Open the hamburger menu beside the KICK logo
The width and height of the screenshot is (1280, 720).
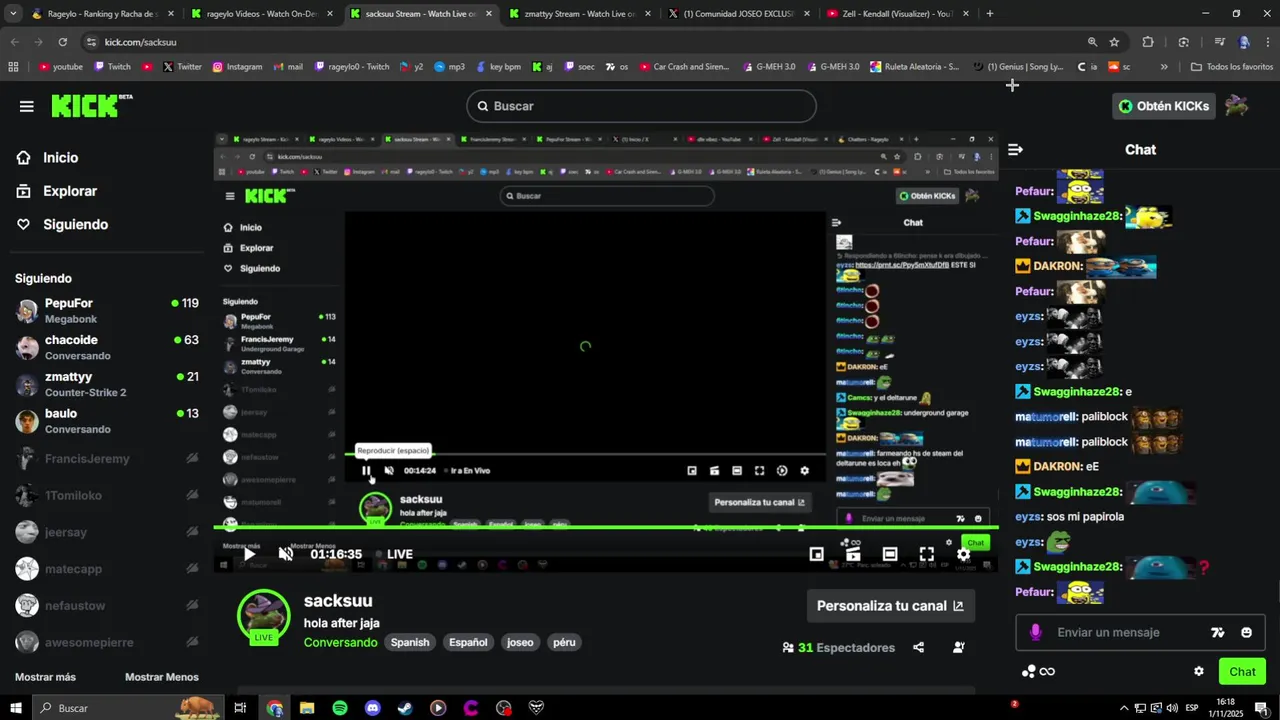pos(26,106)
